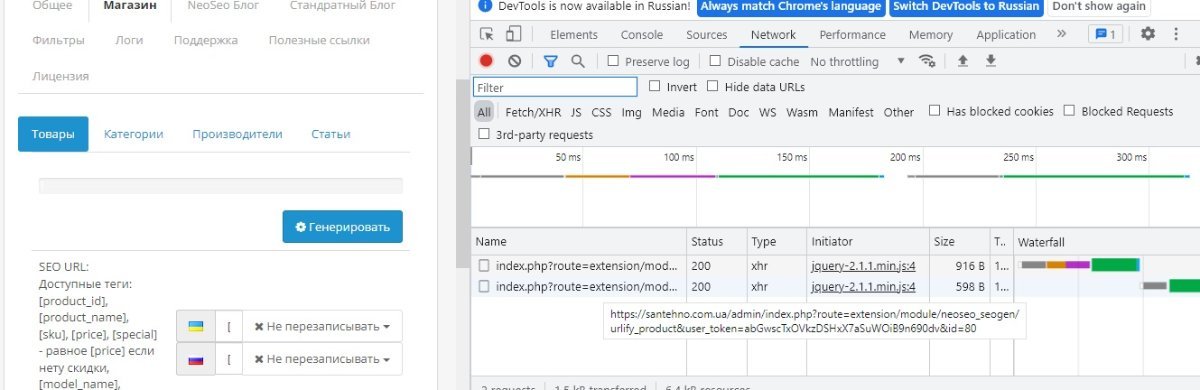This screenshot has width=1200, height=390.
Task: Open Ukrainian row overwrite dropdown
Action: pos(321,326)
